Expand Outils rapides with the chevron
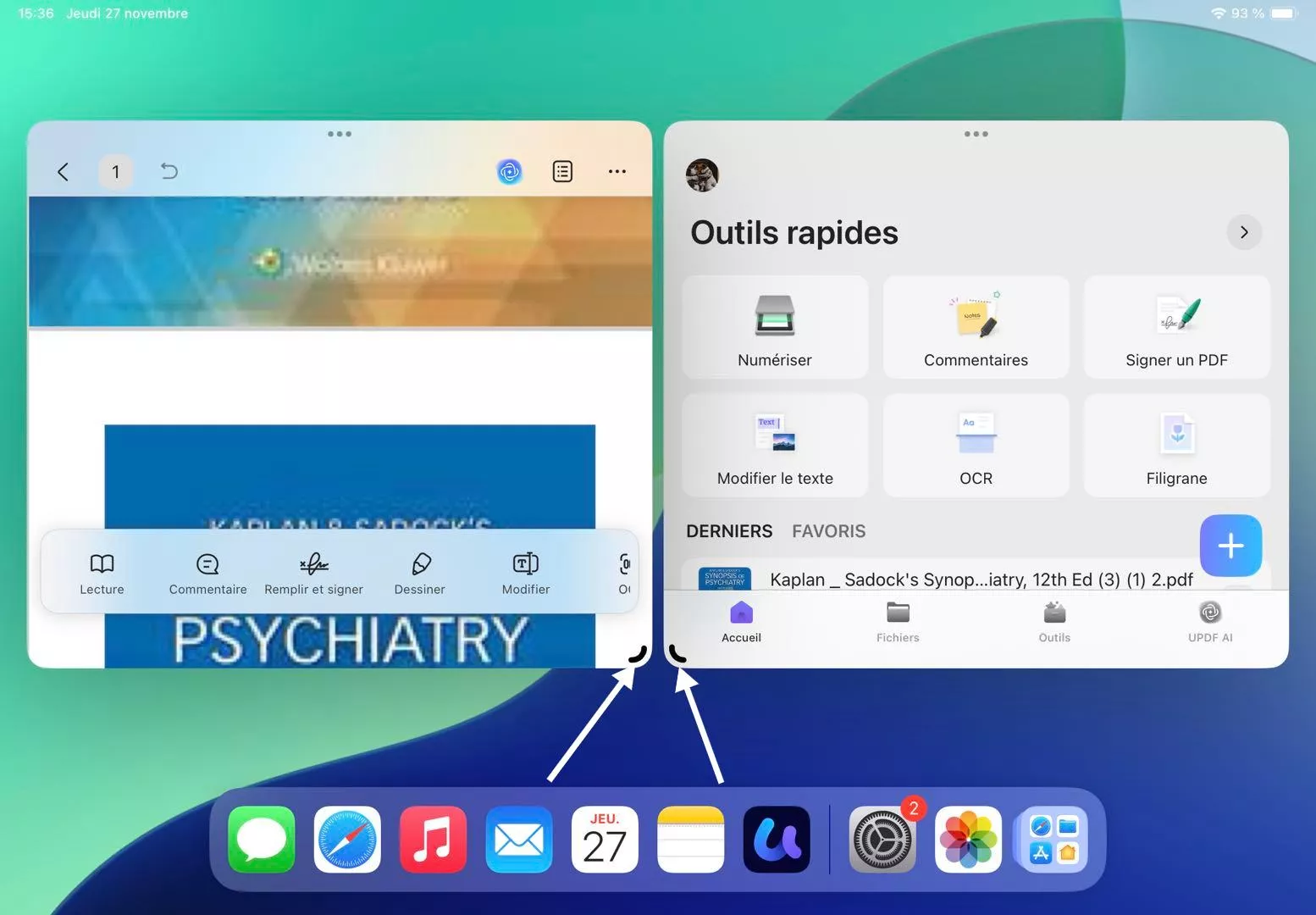This screenshot has width=1316, height=915. pos(1244,232)
